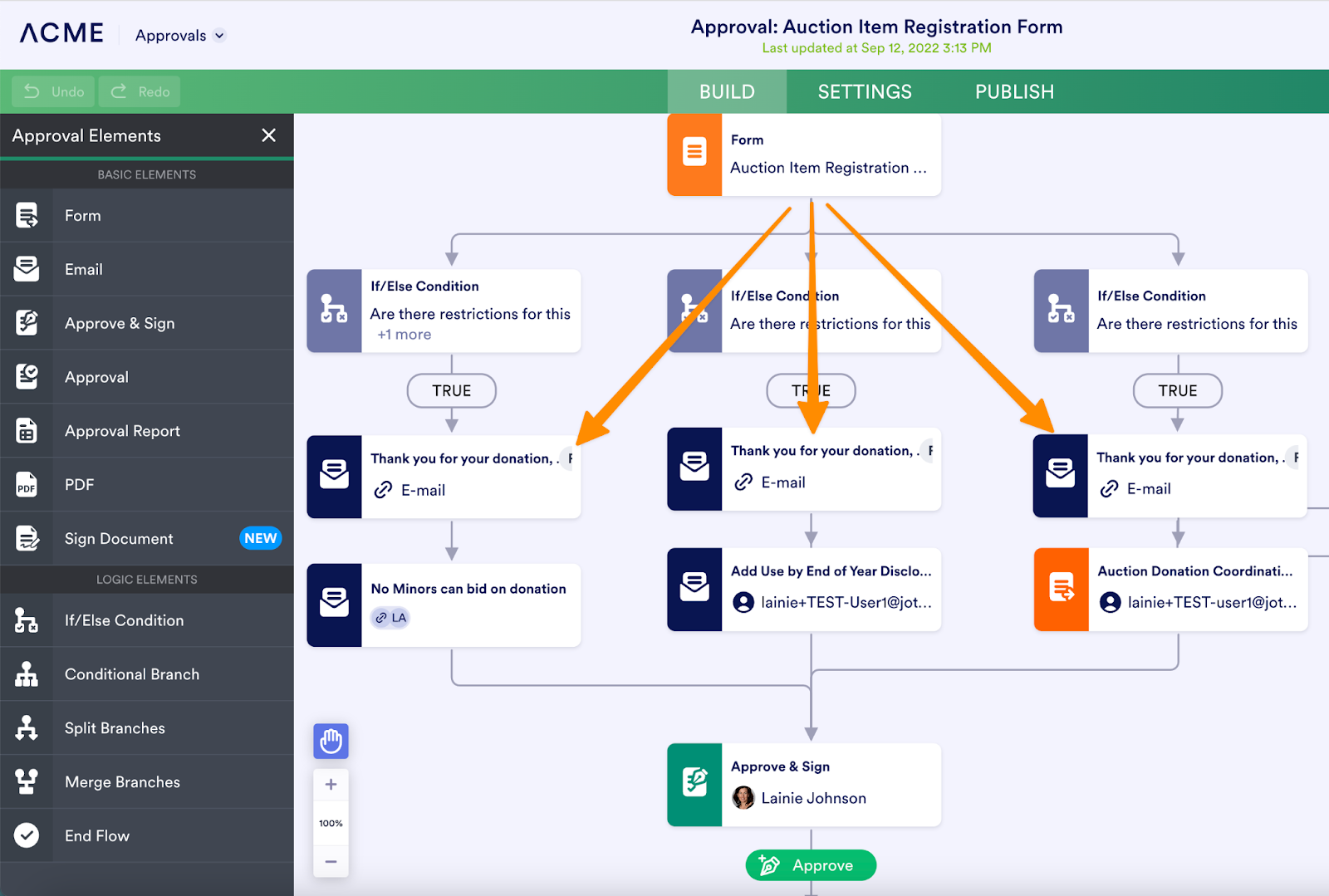Click the Approval Report element icon
Viewport: 1329px width, 896px height.
[27, 431]
